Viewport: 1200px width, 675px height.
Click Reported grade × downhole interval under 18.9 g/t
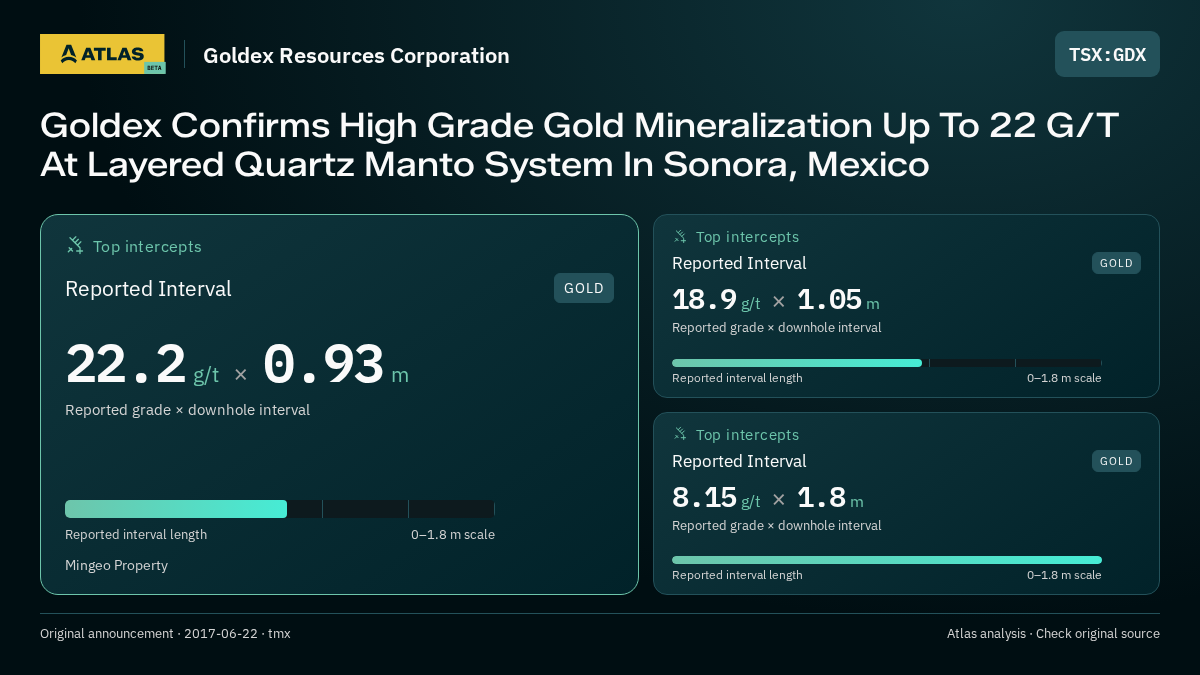776,327
